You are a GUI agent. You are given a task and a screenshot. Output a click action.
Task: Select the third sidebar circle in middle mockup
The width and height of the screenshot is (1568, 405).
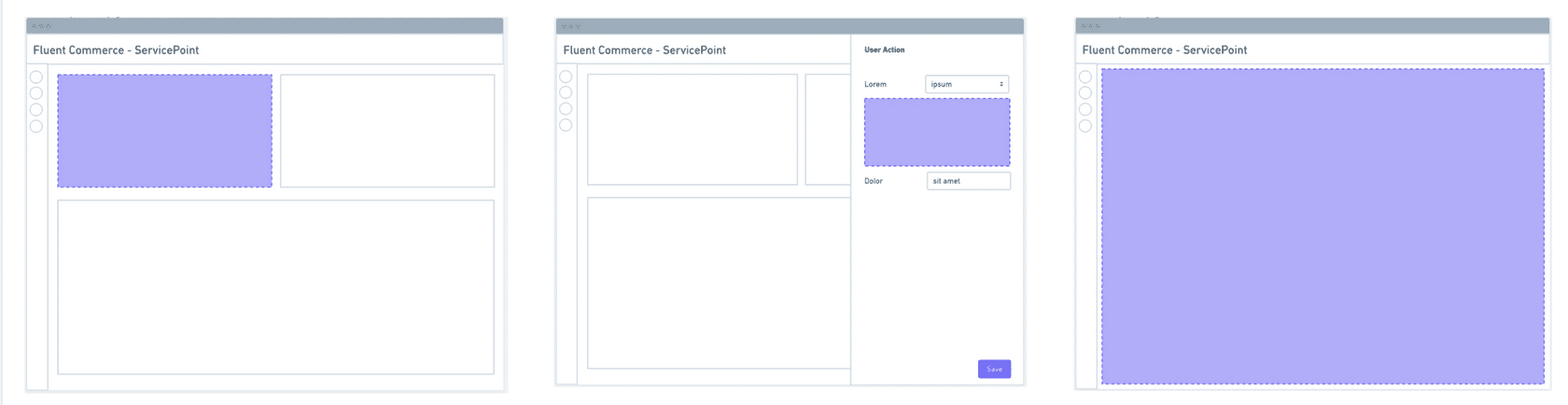[566, 109]
